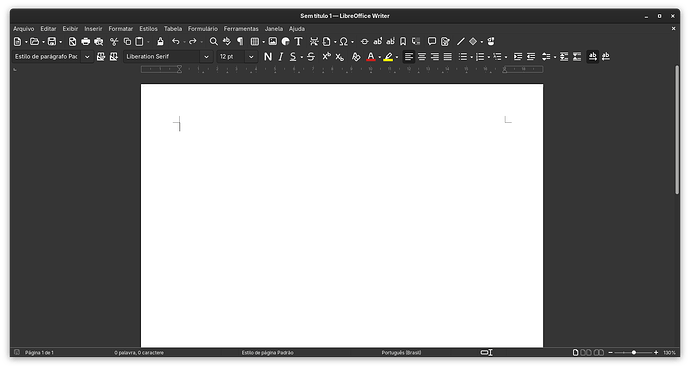Toggle italic formatting I button
The image size is (690, 367).
pyautogui.click(x=280, y=56)
